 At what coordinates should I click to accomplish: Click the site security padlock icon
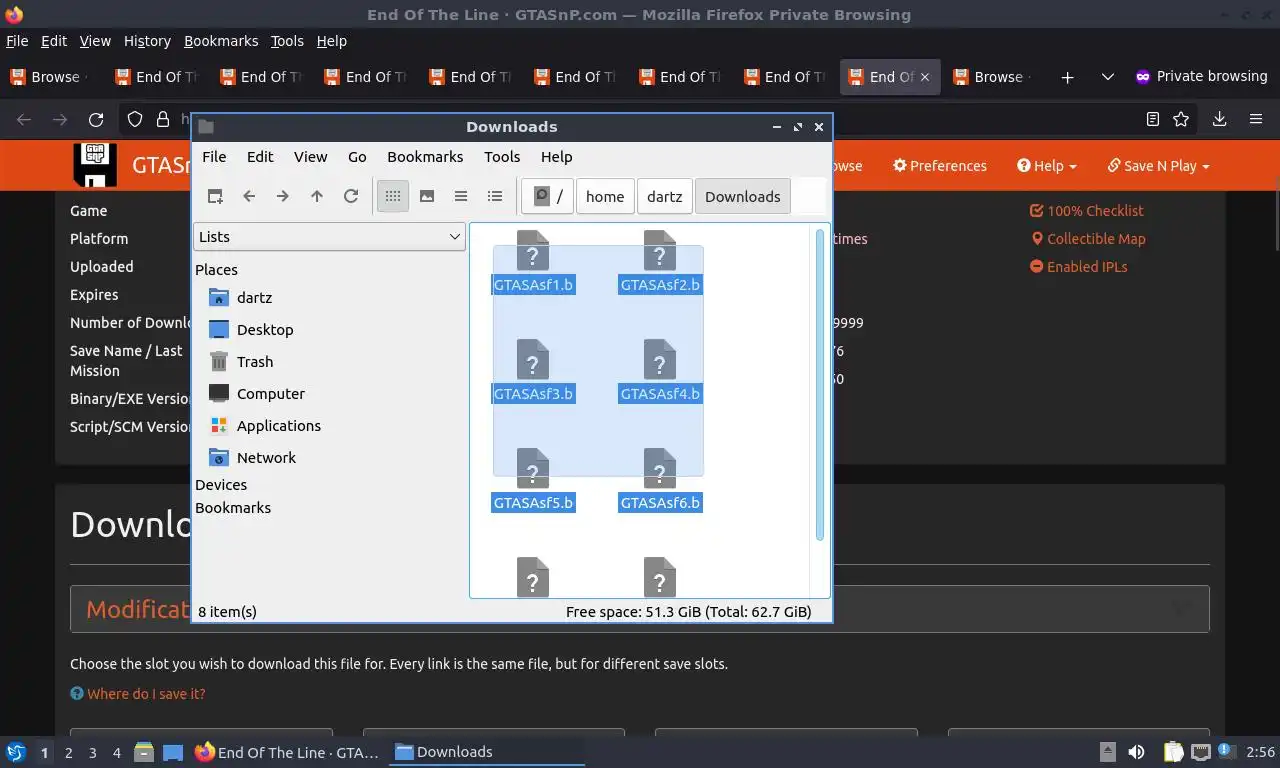point(163,119)
